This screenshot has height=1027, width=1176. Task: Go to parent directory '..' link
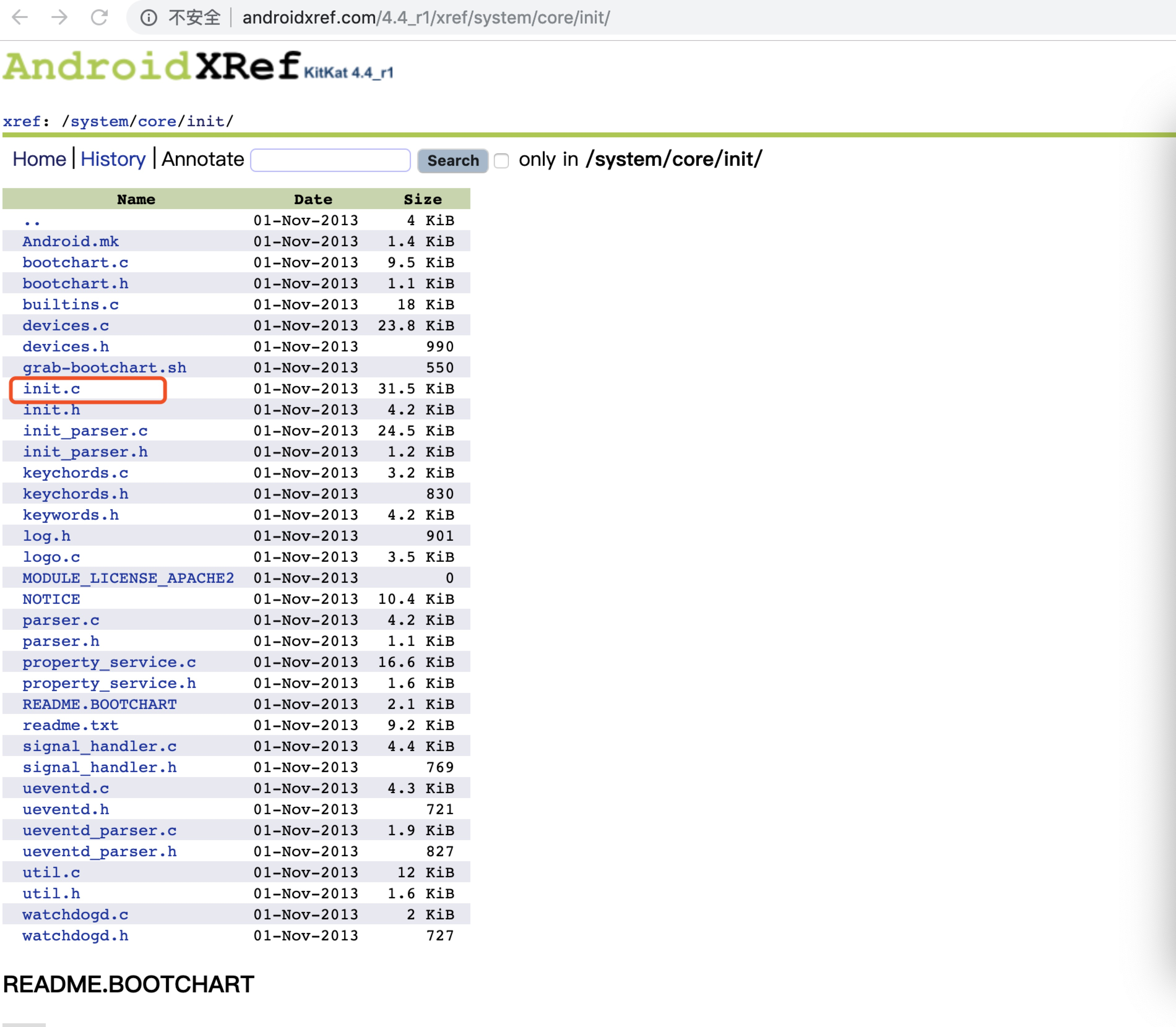coord(32,221)
